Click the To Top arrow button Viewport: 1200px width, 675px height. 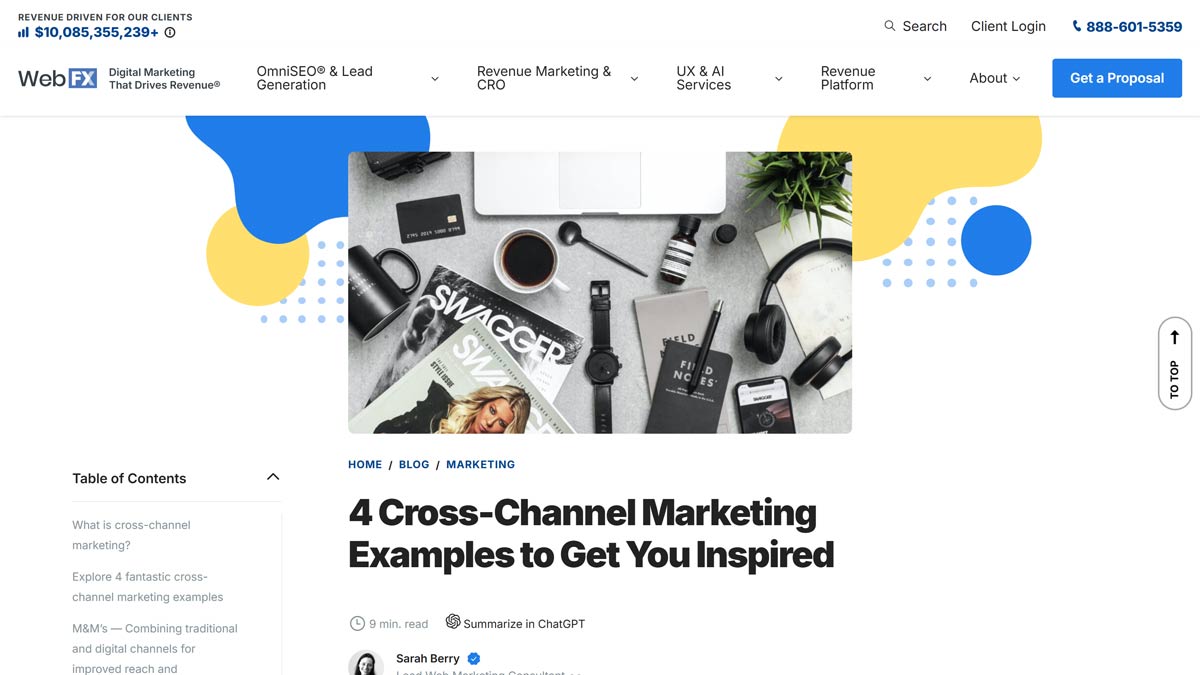pos(1175,364)
